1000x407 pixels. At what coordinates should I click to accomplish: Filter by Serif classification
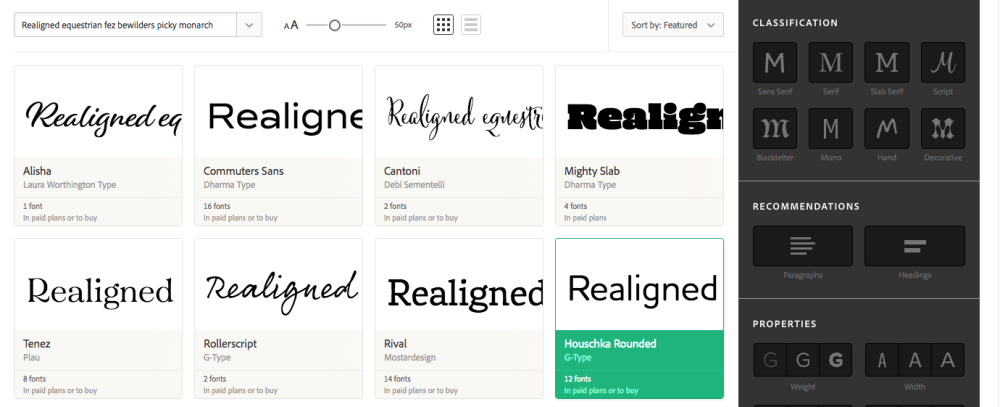click(x=830, y=63)
